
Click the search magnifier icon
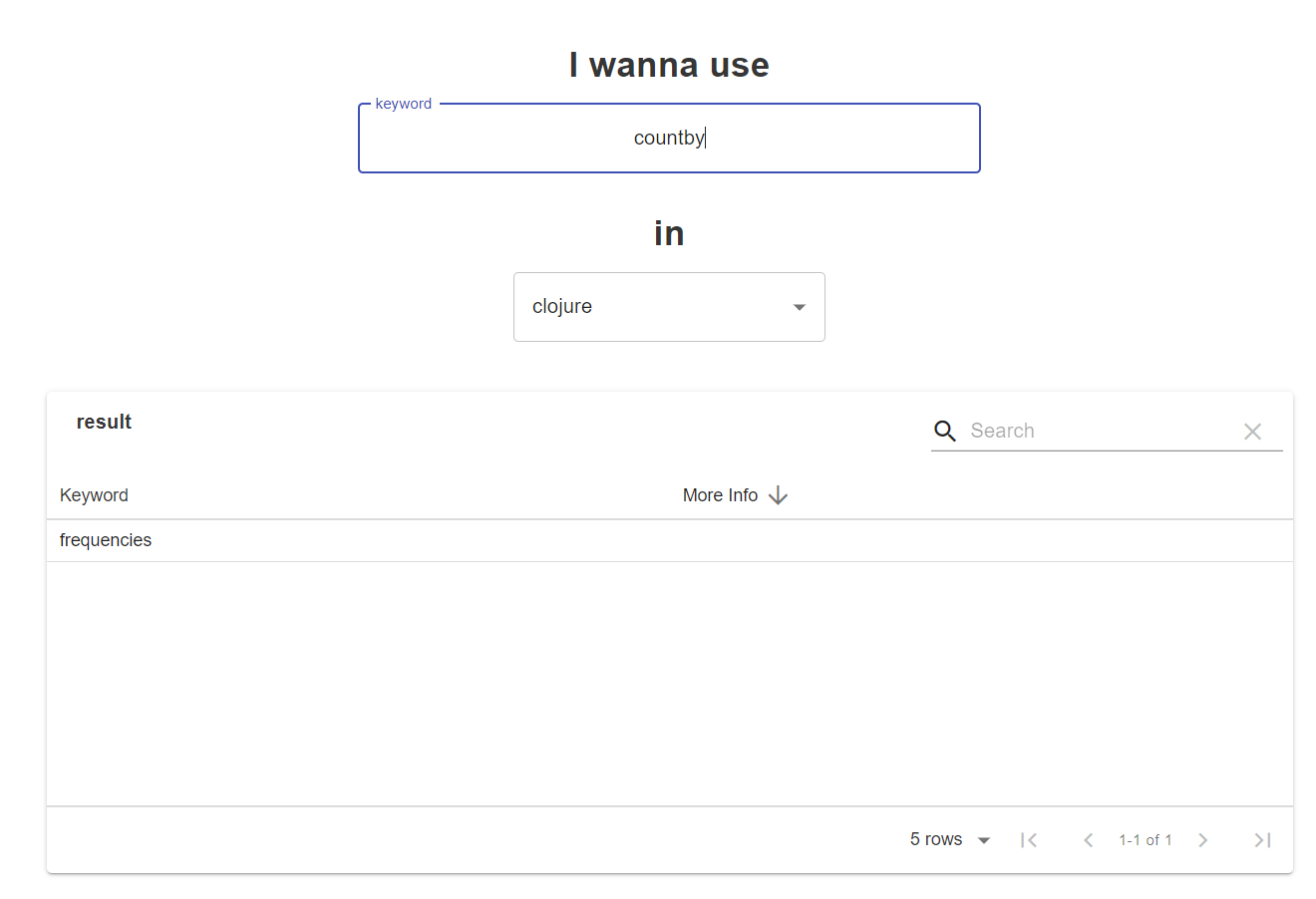tap(944, 431)
